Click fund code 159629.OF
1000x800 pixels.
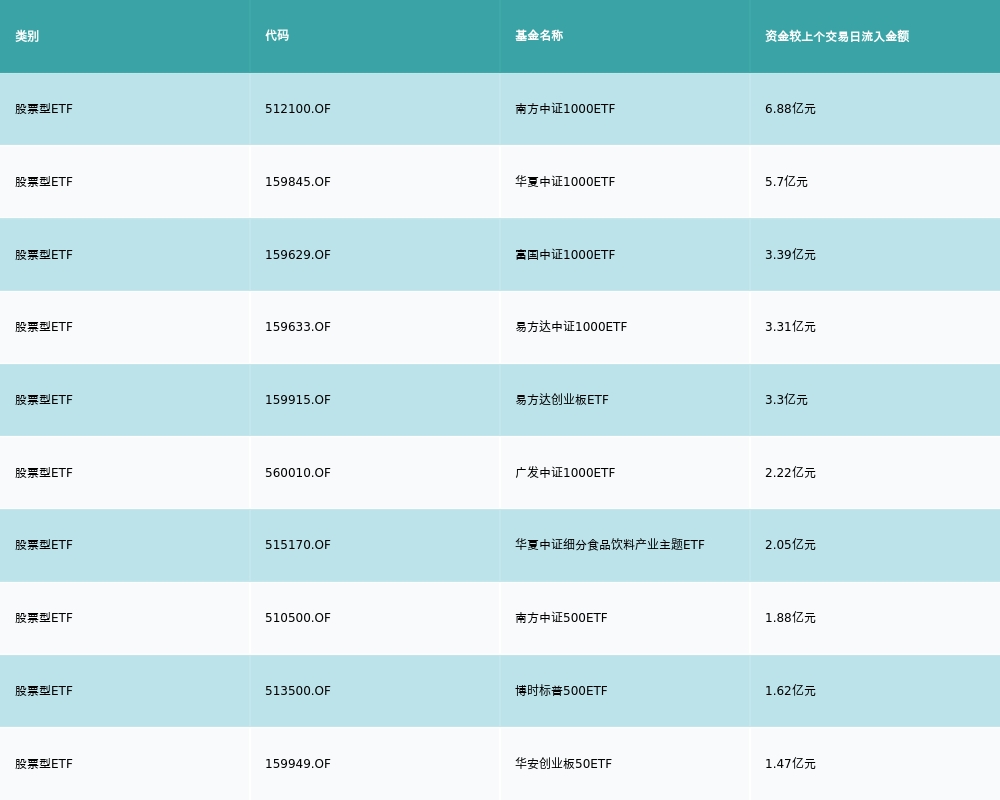[x=298, y=255]
